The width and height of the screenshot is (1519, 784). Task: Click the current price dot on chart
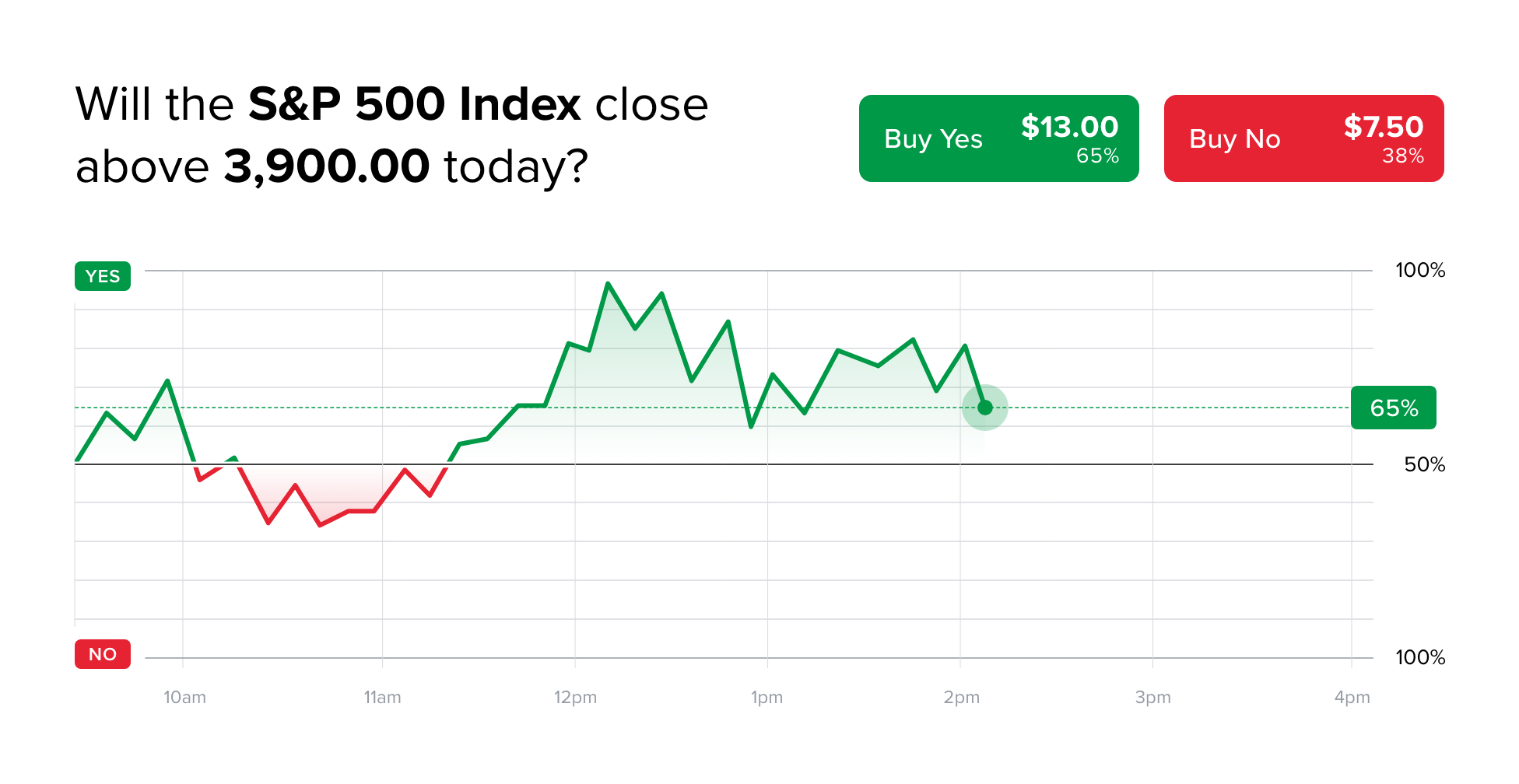tap(985, 408)
